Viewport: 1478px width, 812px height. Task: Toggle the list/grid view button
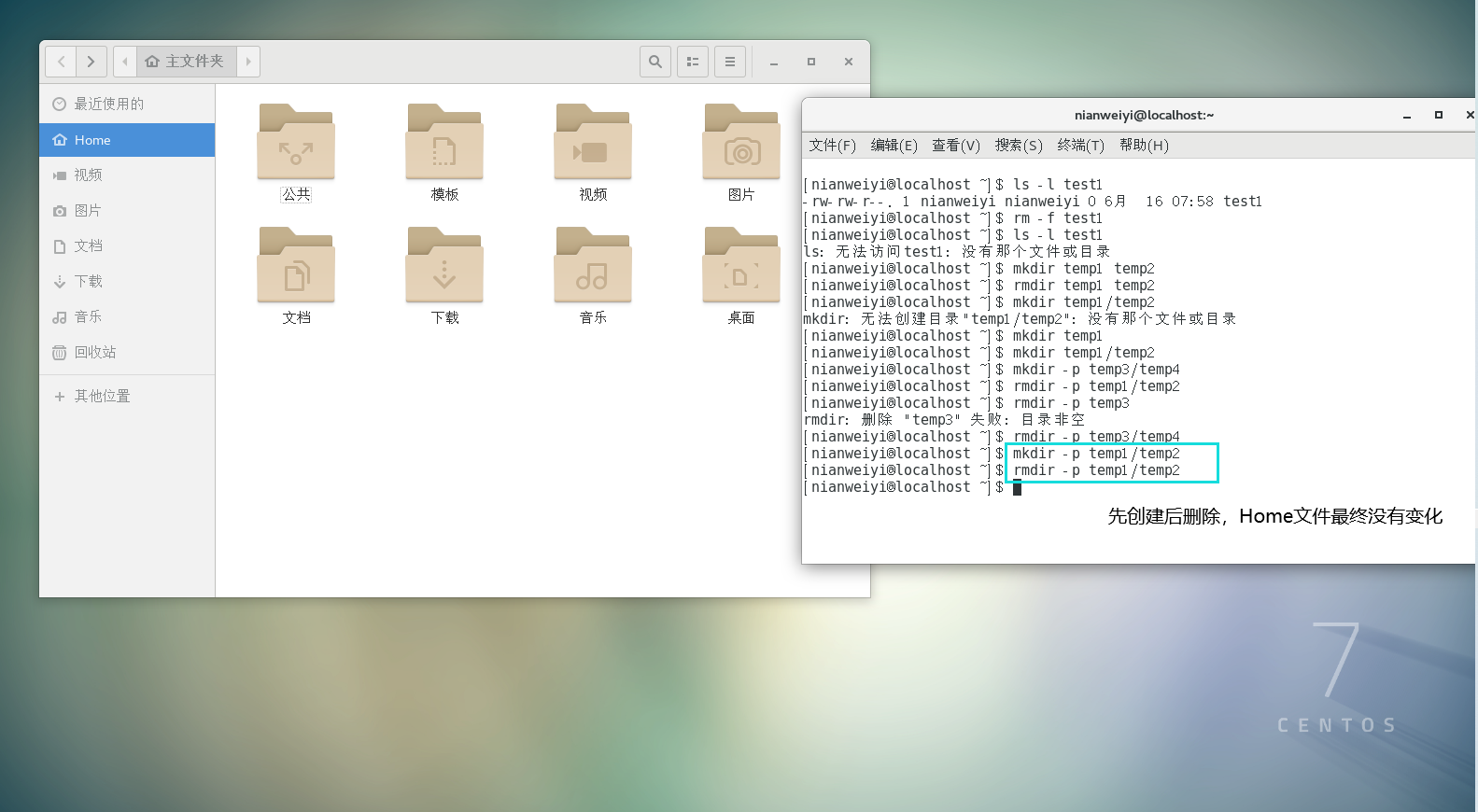pos(693,62)
